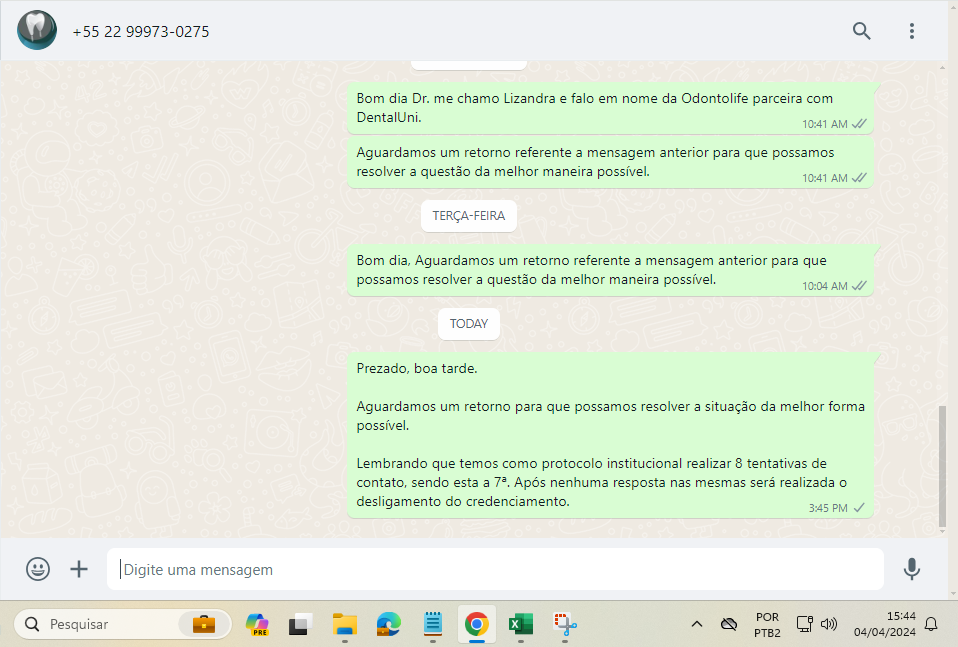Select the 'Bom dia Dr. me chamo Lizandra' message
This screenshot has height=647, width=958.
click(610, 108)
